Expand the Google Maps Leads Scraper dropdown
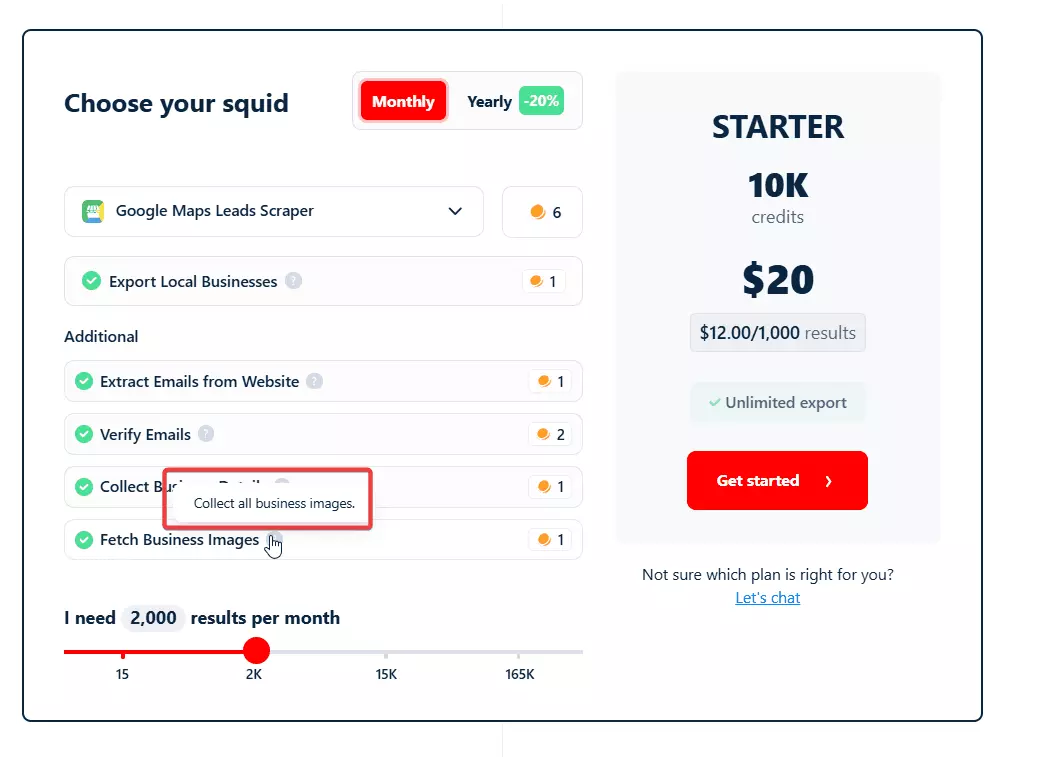 pos(455,211)
